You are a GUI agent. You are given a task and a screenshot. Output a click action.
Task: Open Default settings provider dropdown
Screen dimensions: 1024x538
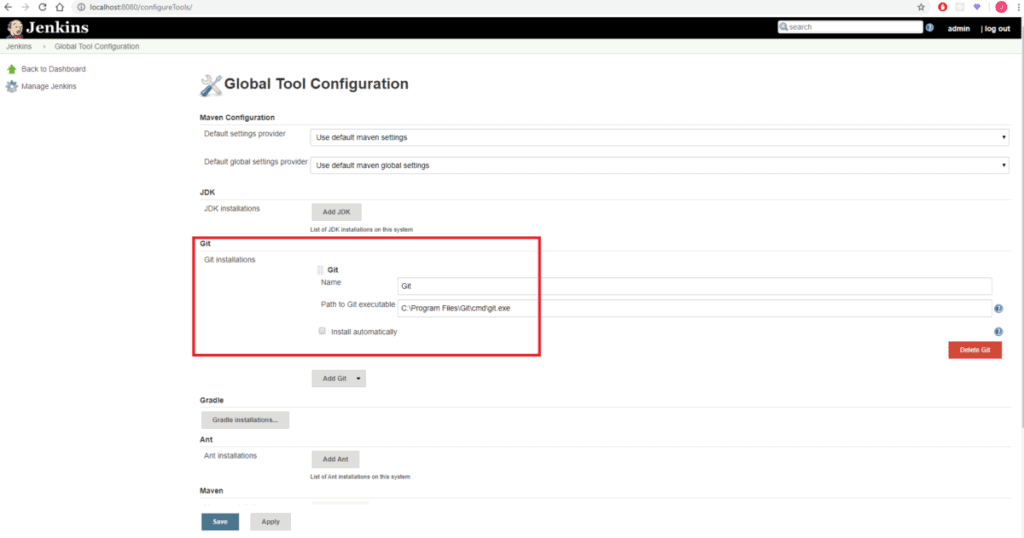(659, 137)
